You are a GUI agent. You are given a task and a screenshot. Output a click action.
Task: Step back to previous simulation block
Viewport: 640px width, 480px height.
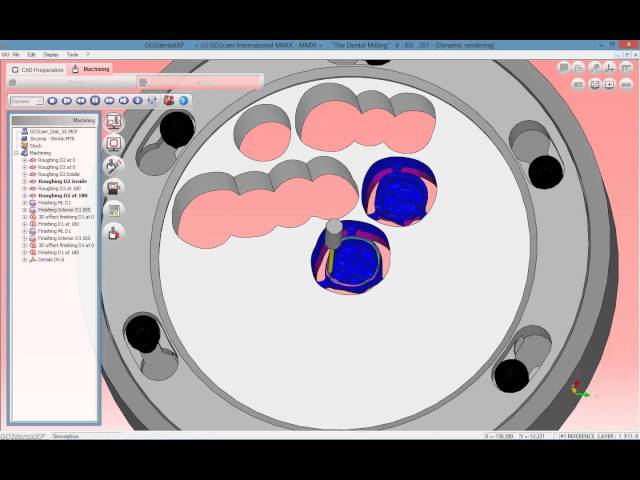click(67, 100)
